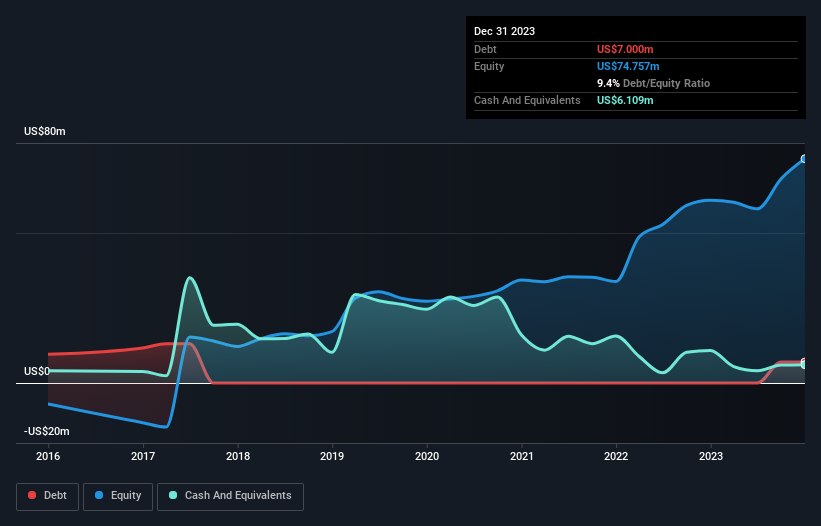821x526 pixels.
Task: Click the 2022 x-axis label
Action: (616, 456)
